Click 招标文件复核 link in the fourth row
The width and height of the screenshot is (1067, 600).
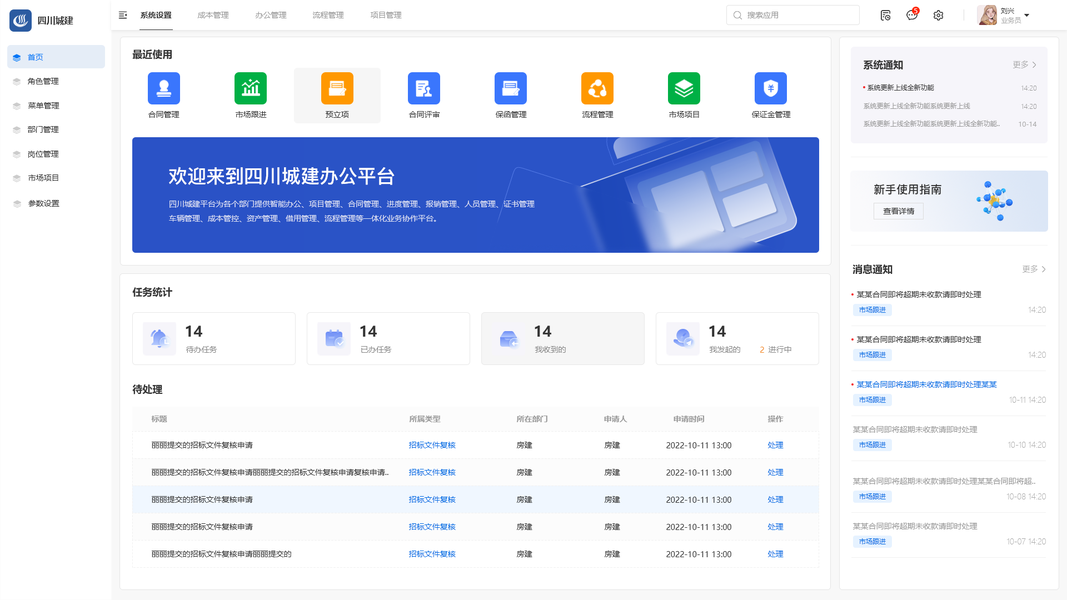point(432,527)
